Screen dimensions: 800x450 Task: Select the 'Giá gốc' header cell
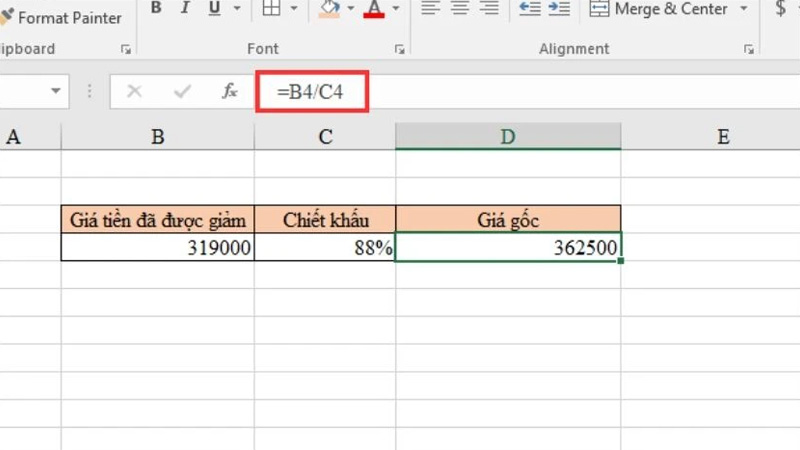(x=508, y=219)
